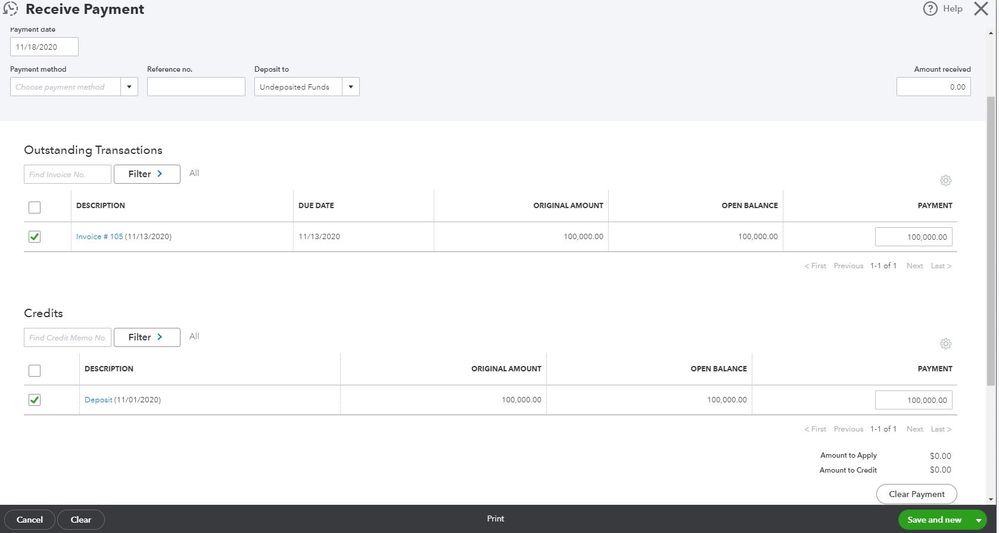Image resolution: width=999 pixels, height=533 pixels.
Task: Click the page vertical scrollbar
Action: [x=991, y=242]
